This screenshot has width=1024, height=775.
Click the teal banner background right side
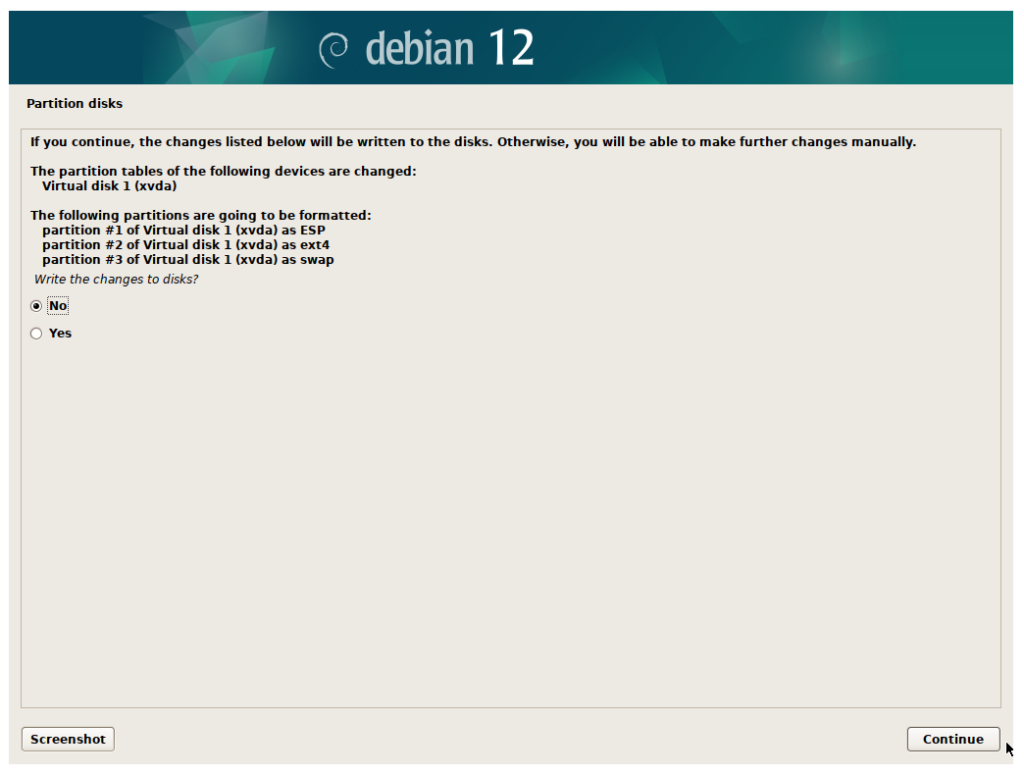[x=850, y=48]
